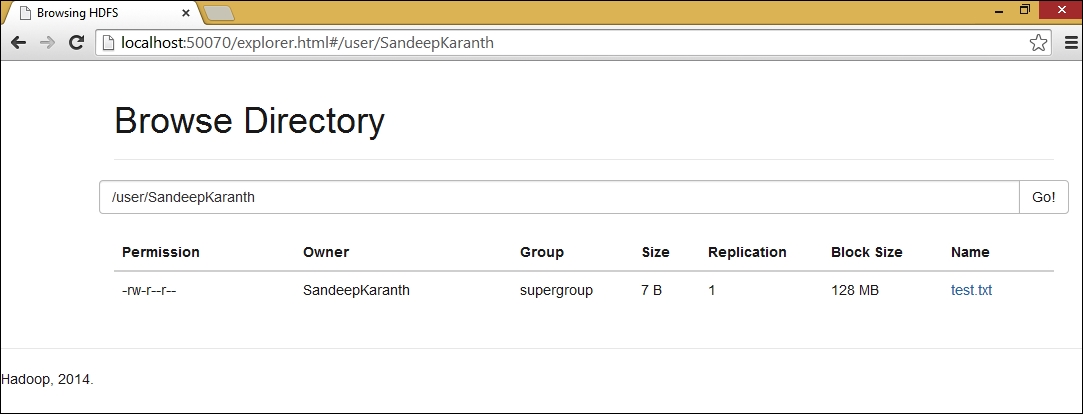Click the Go! button
The height and width of the screenshot is (414, 1083).
click(1044, 197)
